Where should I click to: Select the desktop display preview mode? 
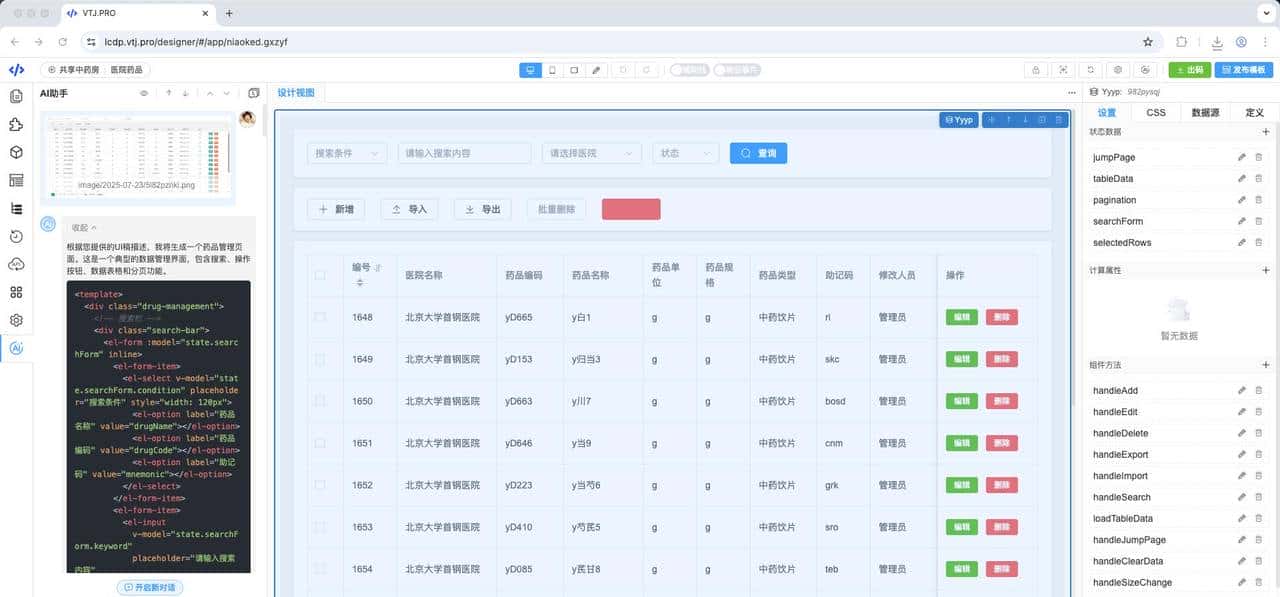click(x=530, y=70)
